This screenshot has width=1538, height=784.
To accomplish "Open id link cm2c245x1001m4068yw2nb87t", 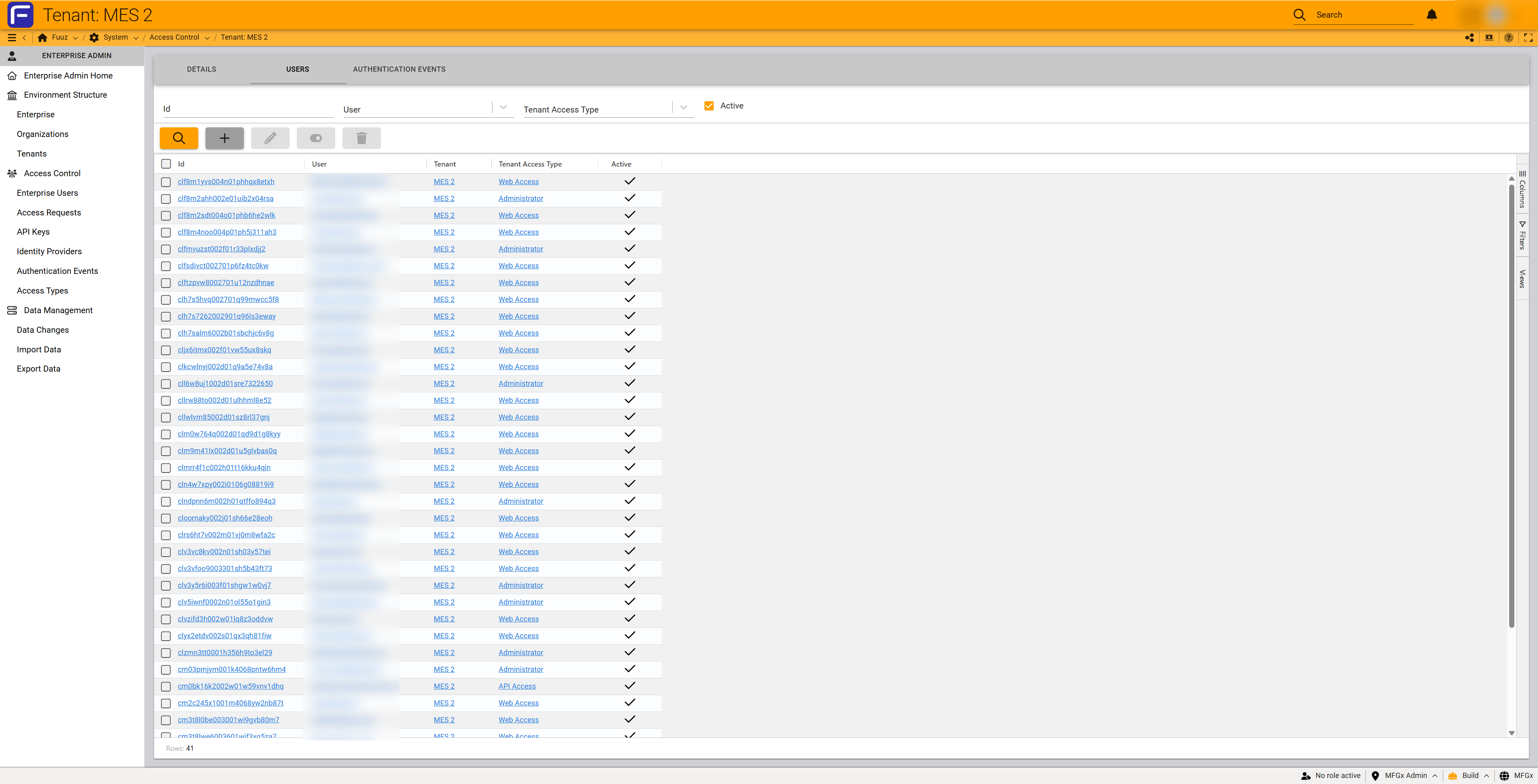I will pos(230,703).
